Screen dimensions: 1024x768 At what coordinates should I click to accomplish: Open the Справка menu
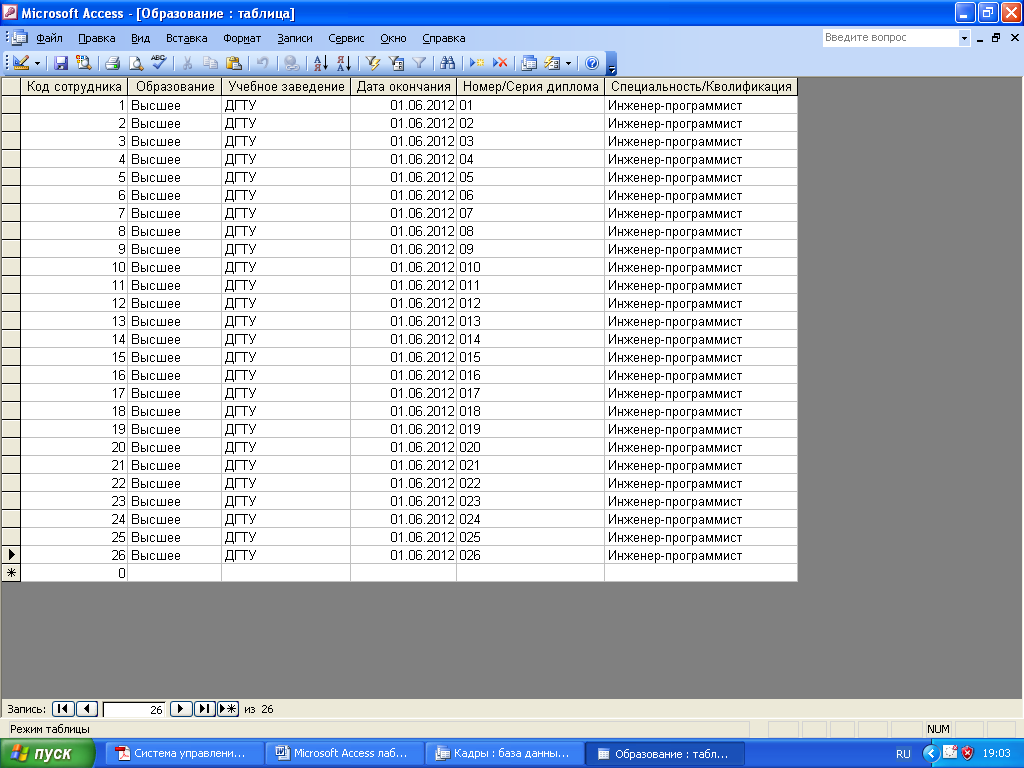coord(443,39)
